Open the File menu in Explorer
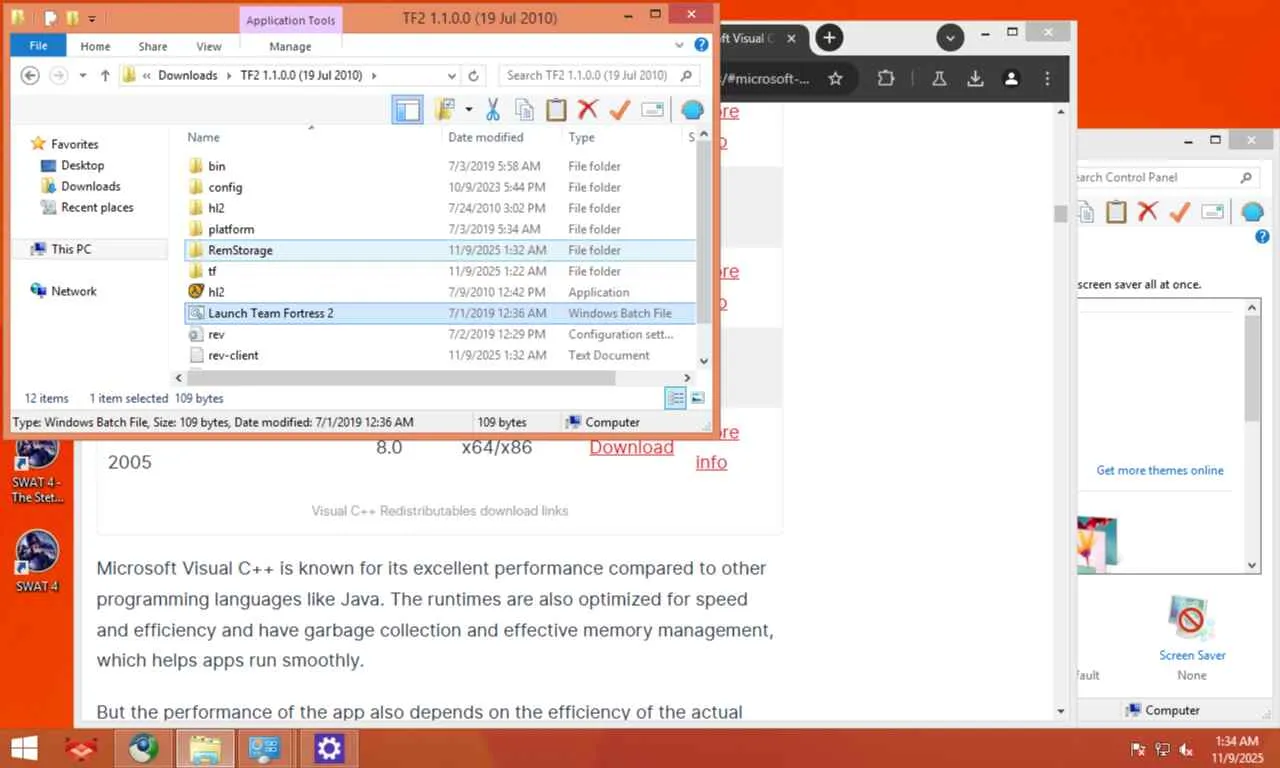The width and height of the screenshot is (1280, 768). (x=38, y=46)
